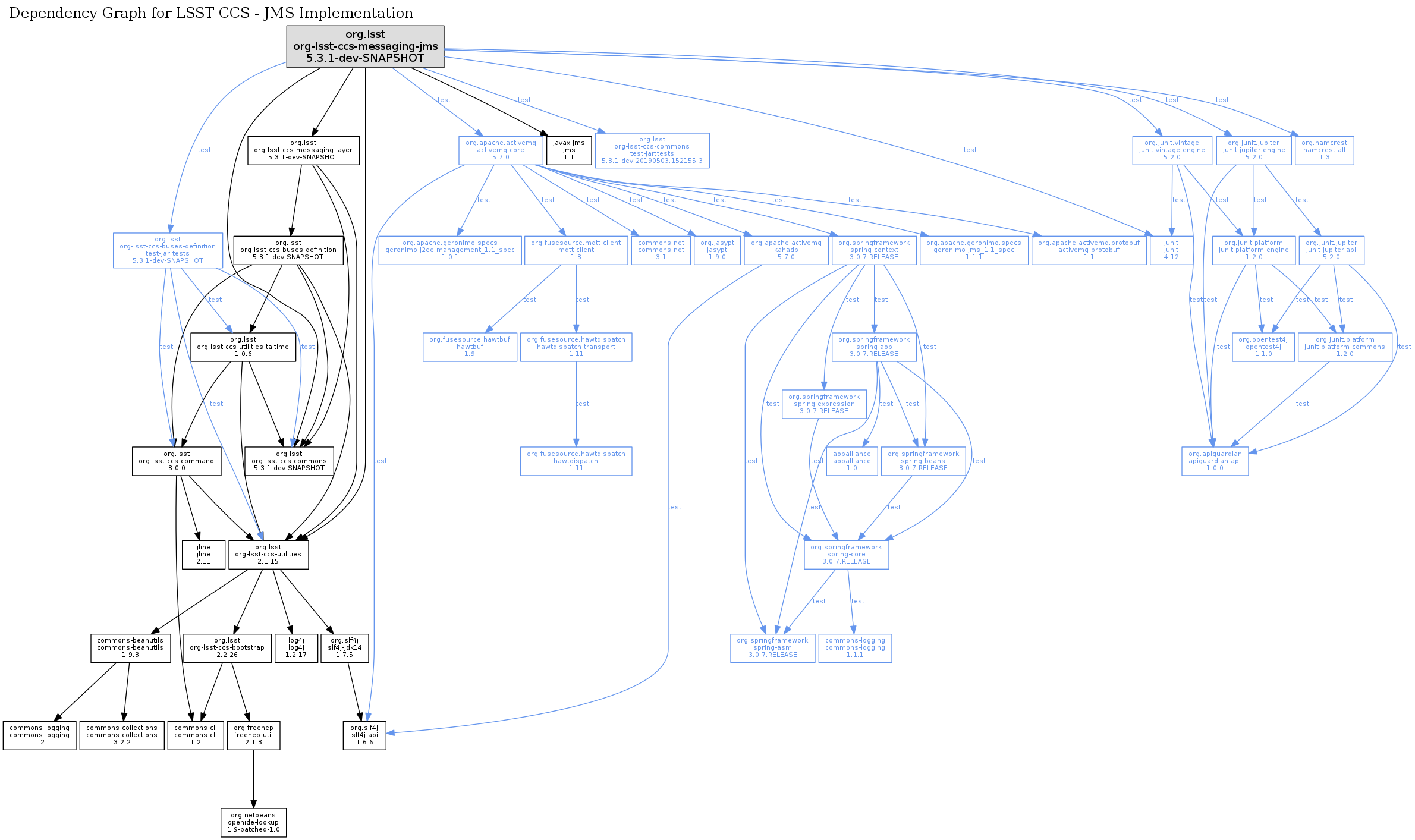Select the org-lsst-ccs-utilities 2.1.15 node

tap(268, 555)
